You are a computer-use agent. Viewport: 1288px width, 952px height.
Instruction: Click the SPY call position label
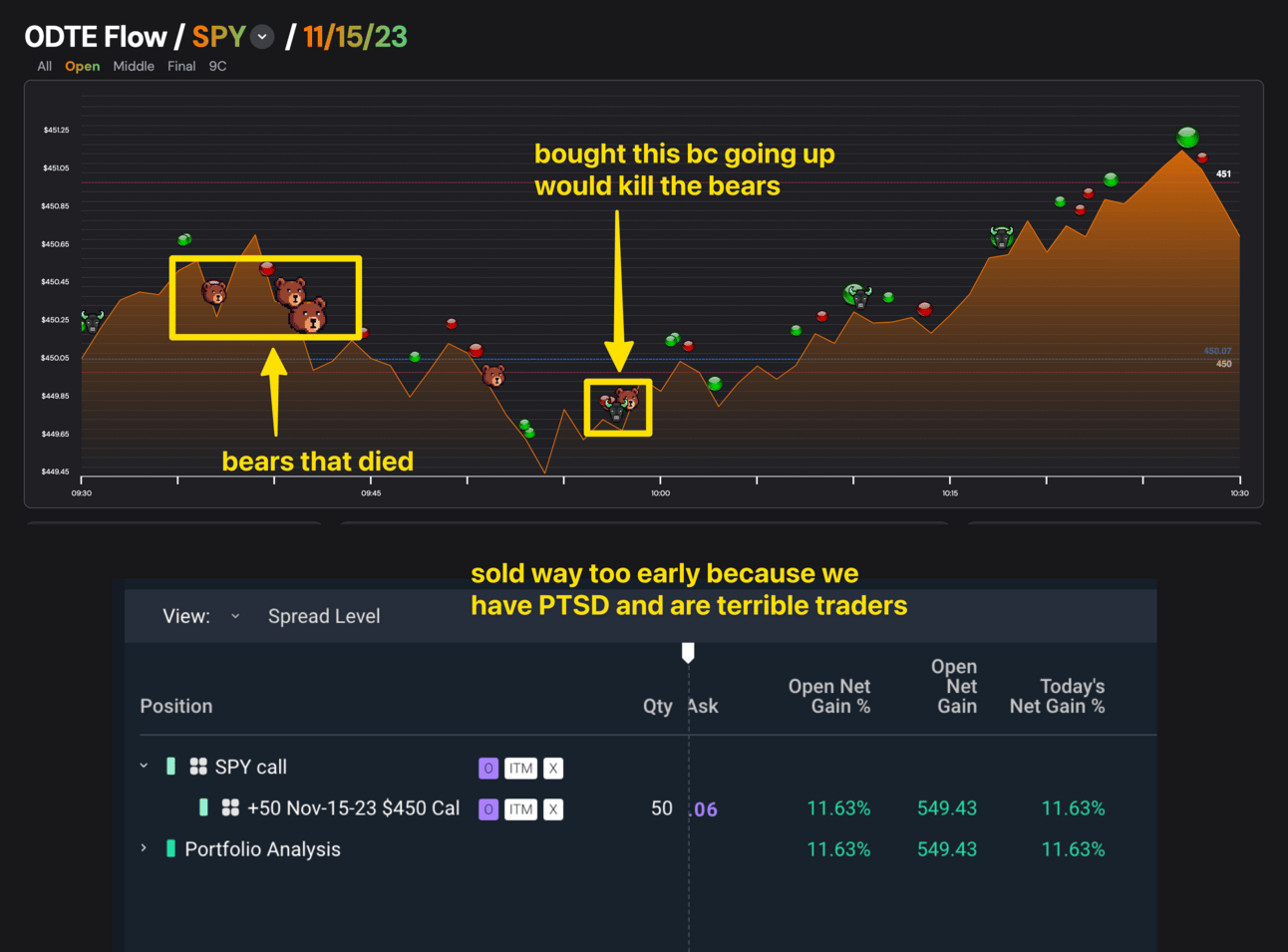click(251, 767)
